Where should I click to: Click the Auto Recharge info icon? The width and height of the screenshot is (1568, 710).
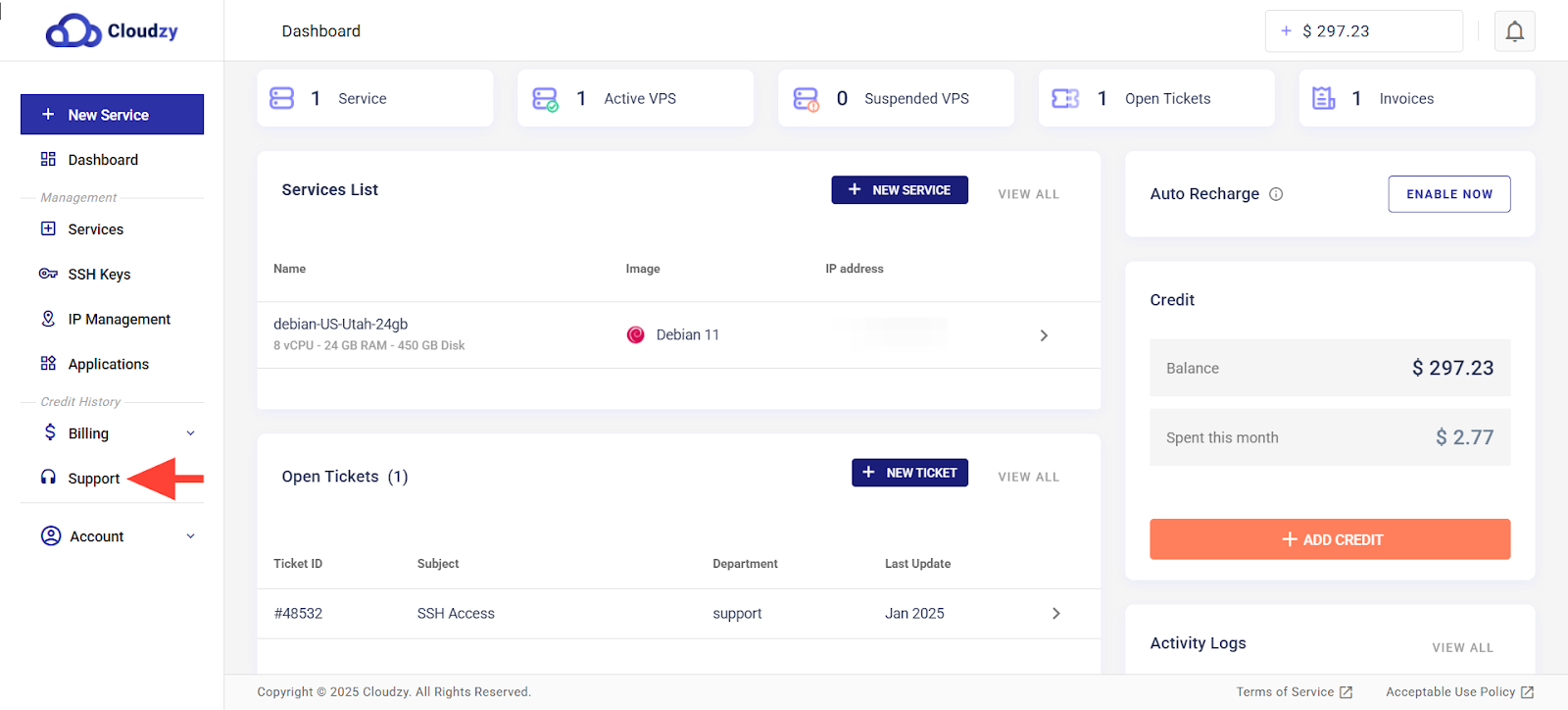tap(1276, 194)
